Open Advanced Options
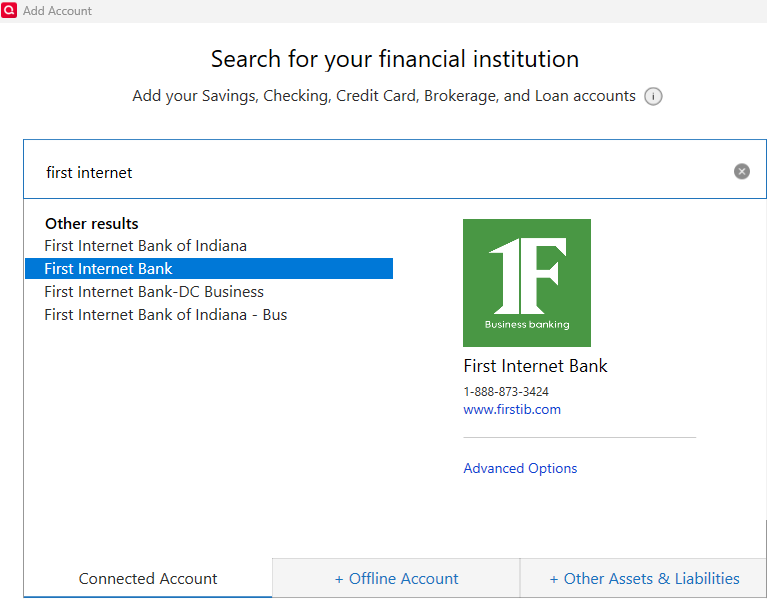Image resolution: width=767 pixels, height=602 pixels. click(x=520, y=468)
